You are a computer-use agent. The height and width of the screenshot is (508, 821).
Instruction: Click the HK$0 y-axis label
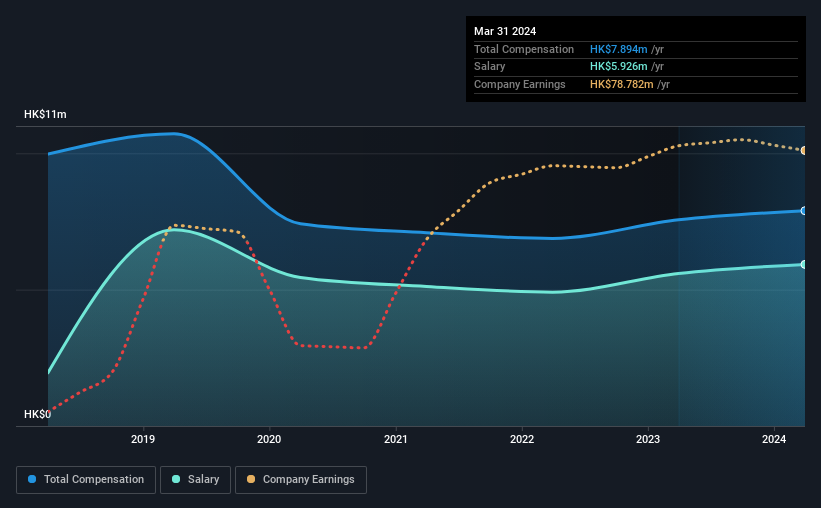point(37,414)
